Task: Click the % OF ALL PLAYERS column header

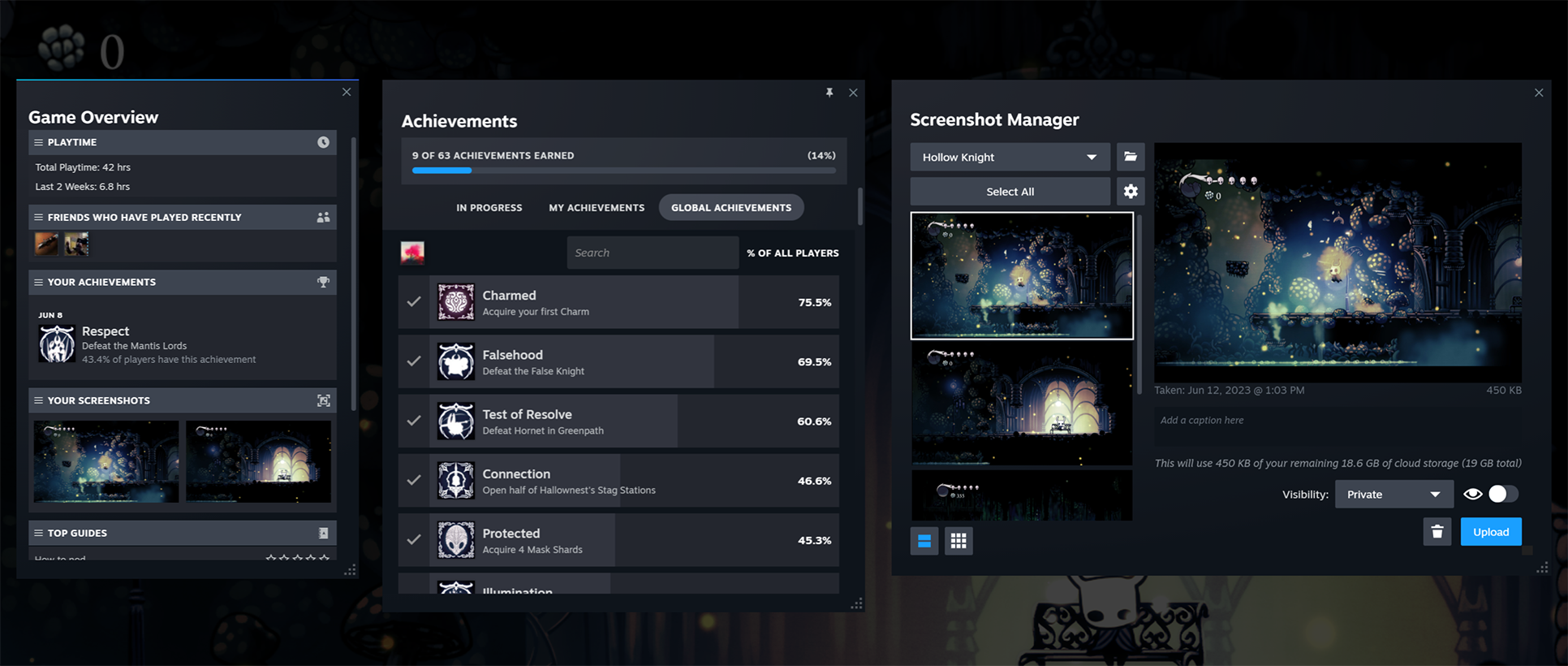Action: [x=793, y=253]
